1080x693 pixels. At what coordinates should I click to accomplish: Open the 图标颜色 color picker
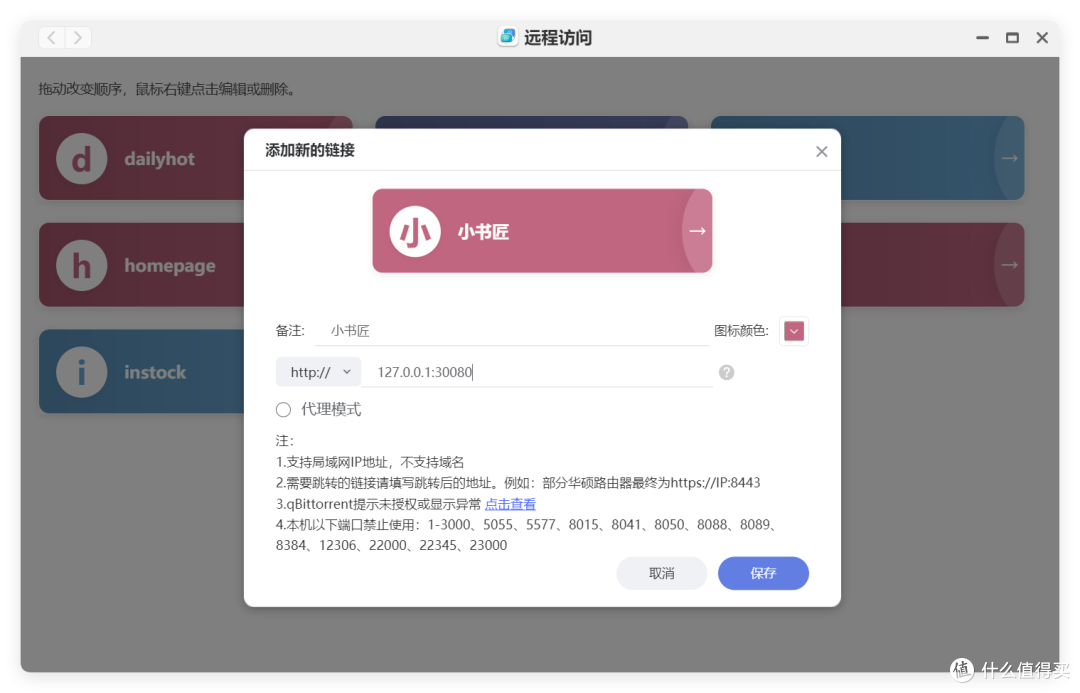tap(793, 331)
